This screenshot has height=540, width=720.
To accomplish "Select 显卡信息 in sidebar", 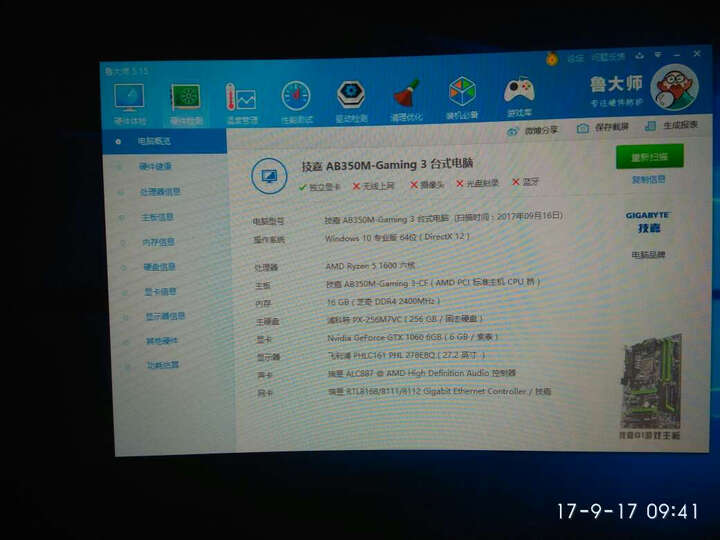I will pyautogui.click(x=160, y=291).
